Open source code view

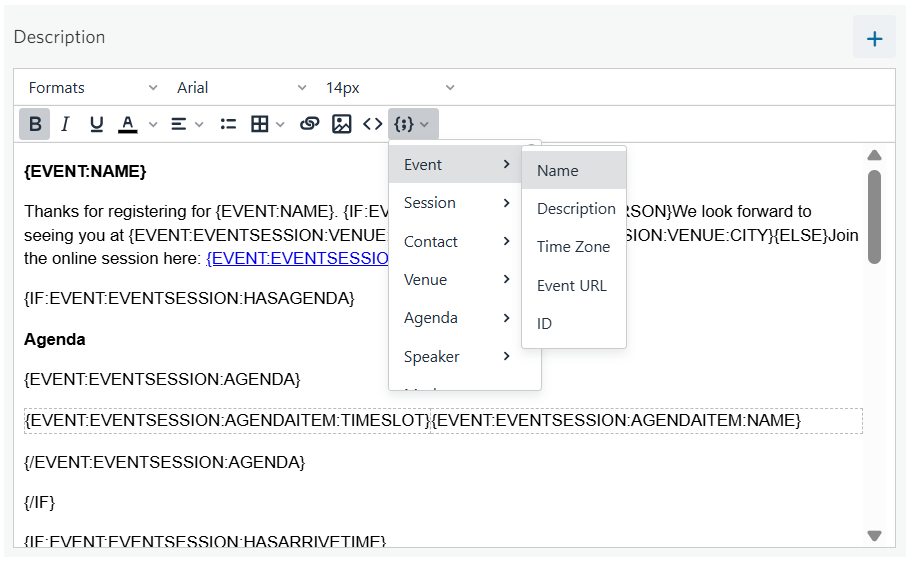tap(373, 124)
